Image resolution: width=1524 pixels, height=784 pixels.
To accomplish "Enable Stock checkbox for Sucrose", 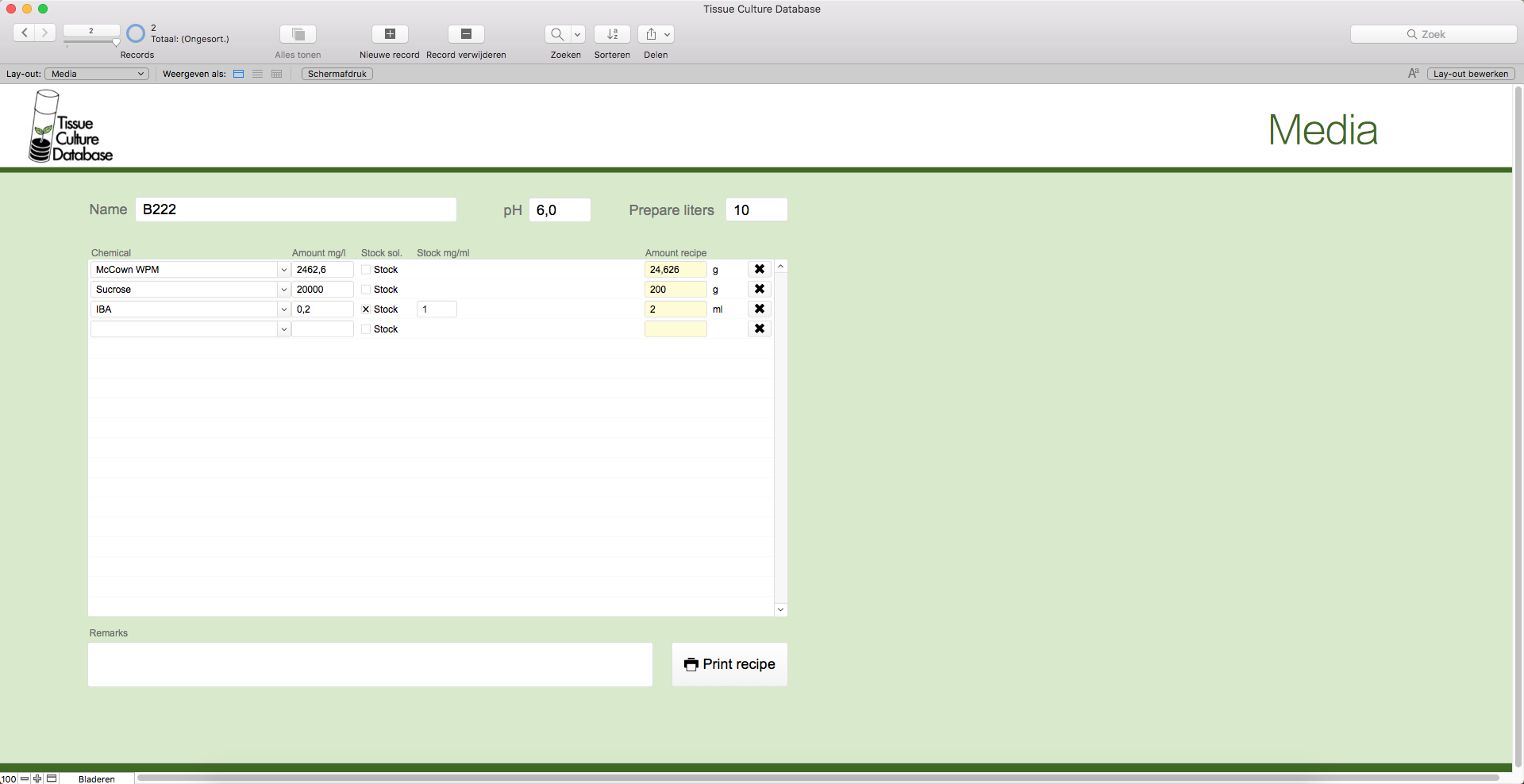I will point(366,290).
